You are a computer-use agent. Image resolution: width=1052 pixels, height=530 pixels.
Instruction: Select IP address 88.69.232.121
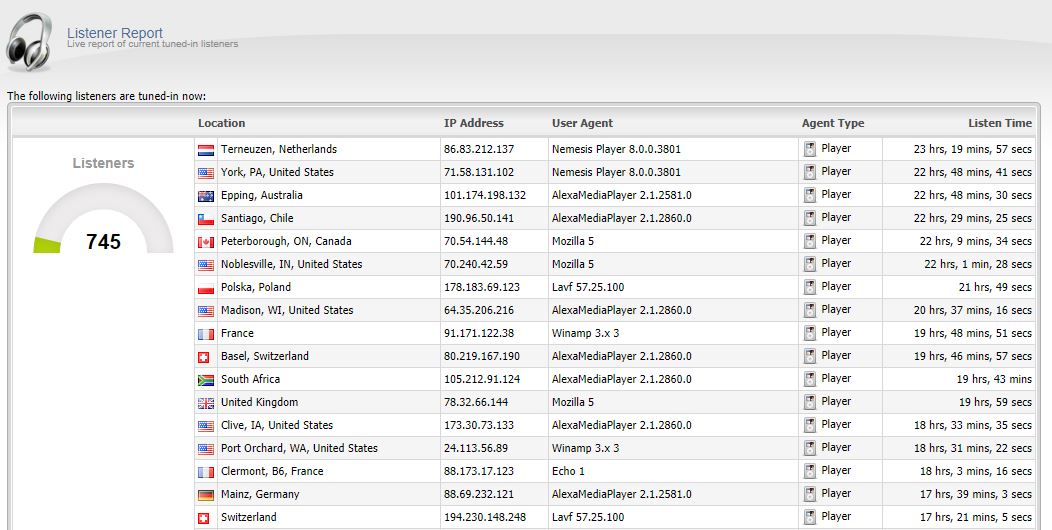479,494
